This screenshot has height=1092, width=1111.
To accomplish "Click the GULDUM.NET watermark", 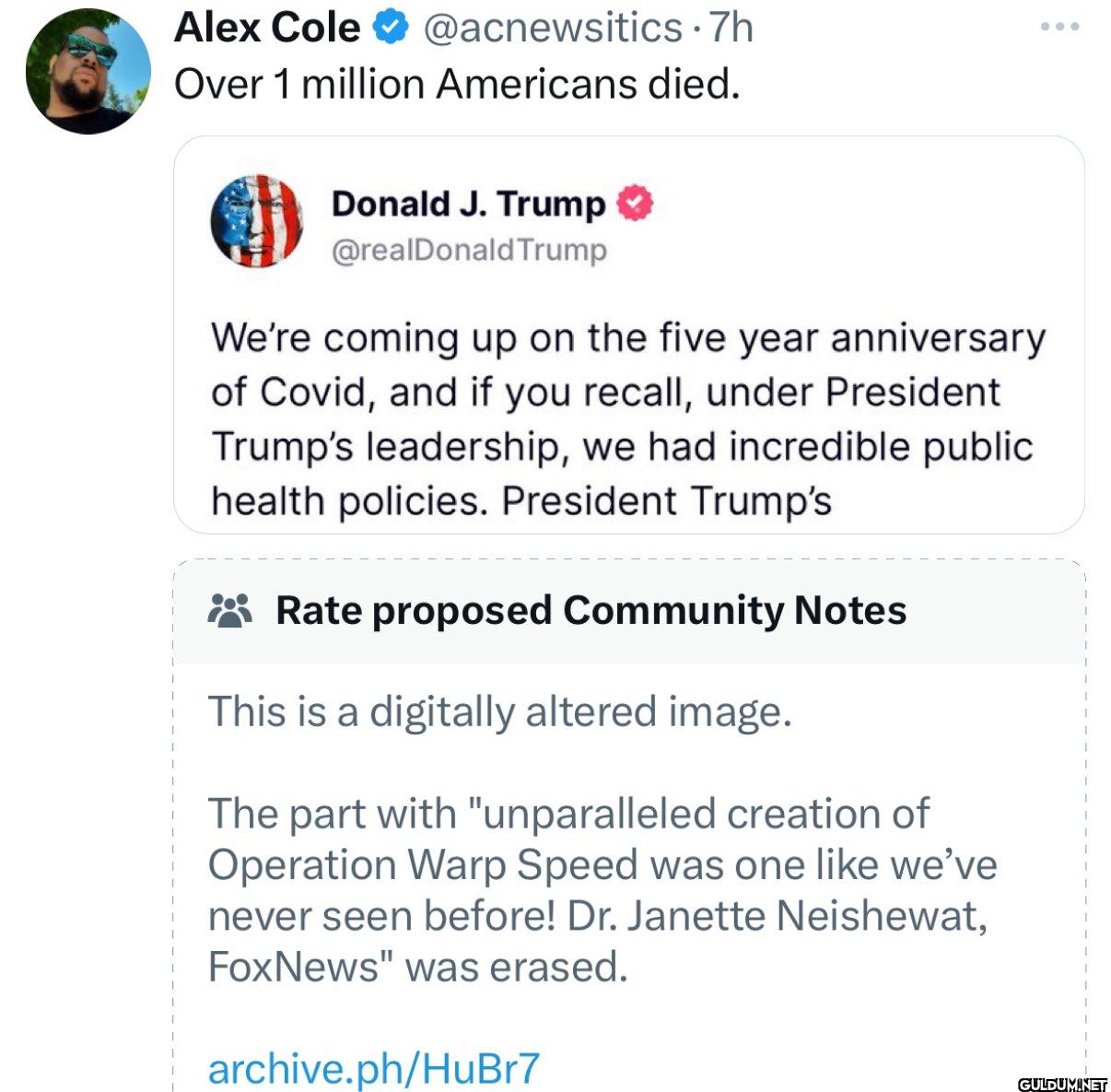I will [x=1062, y=1084].
